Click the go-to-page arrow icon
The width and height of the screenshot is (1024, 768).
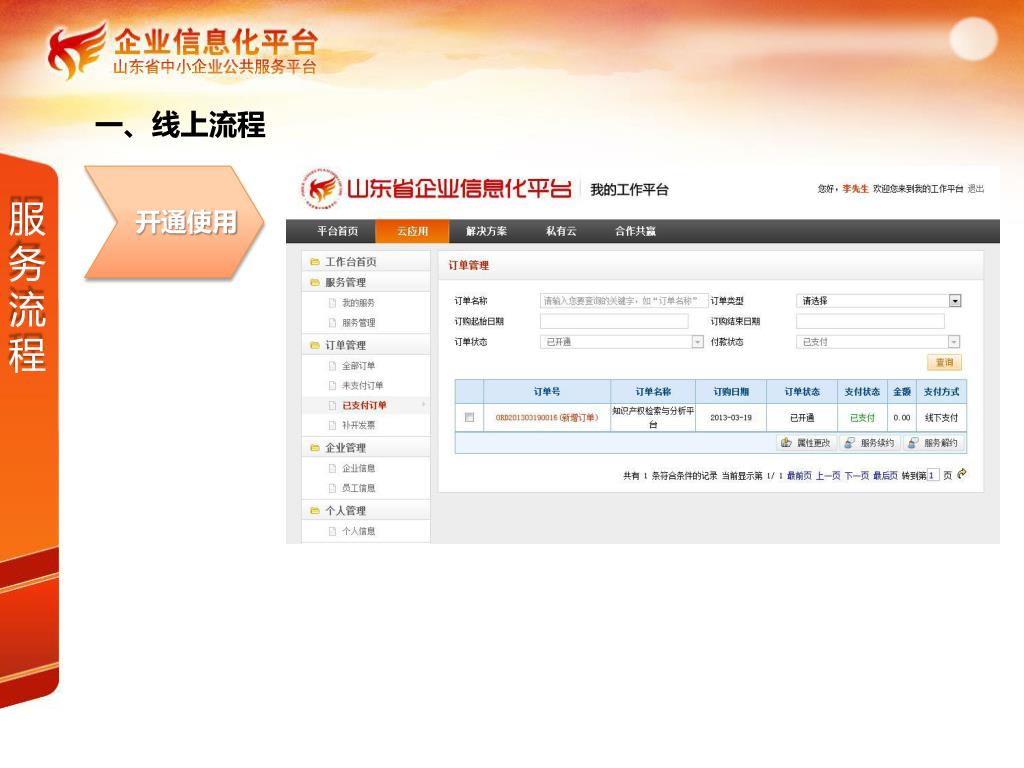point(961,474)
